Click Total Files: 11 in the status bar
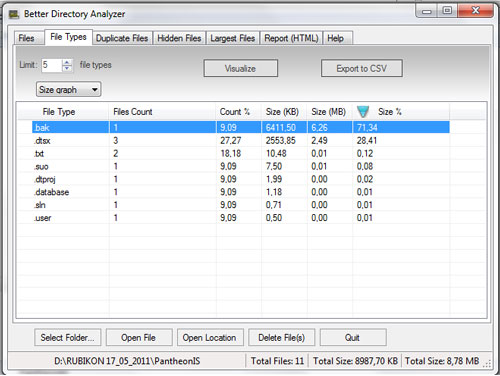Viewport: 500px width, 376px height. pyautogui.click(x=277, y=361)
